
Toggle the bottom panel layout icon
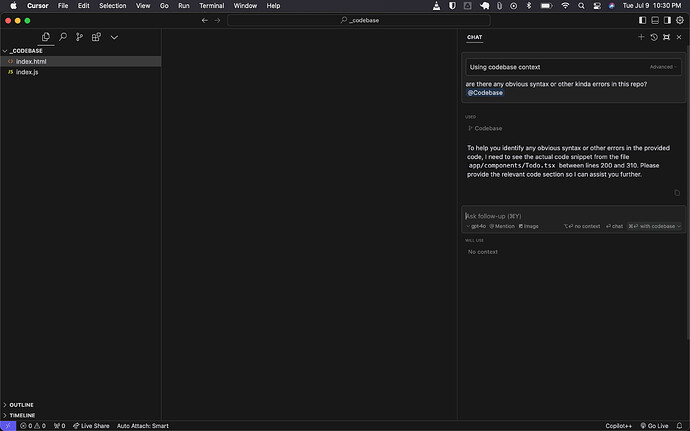point(655,20)
